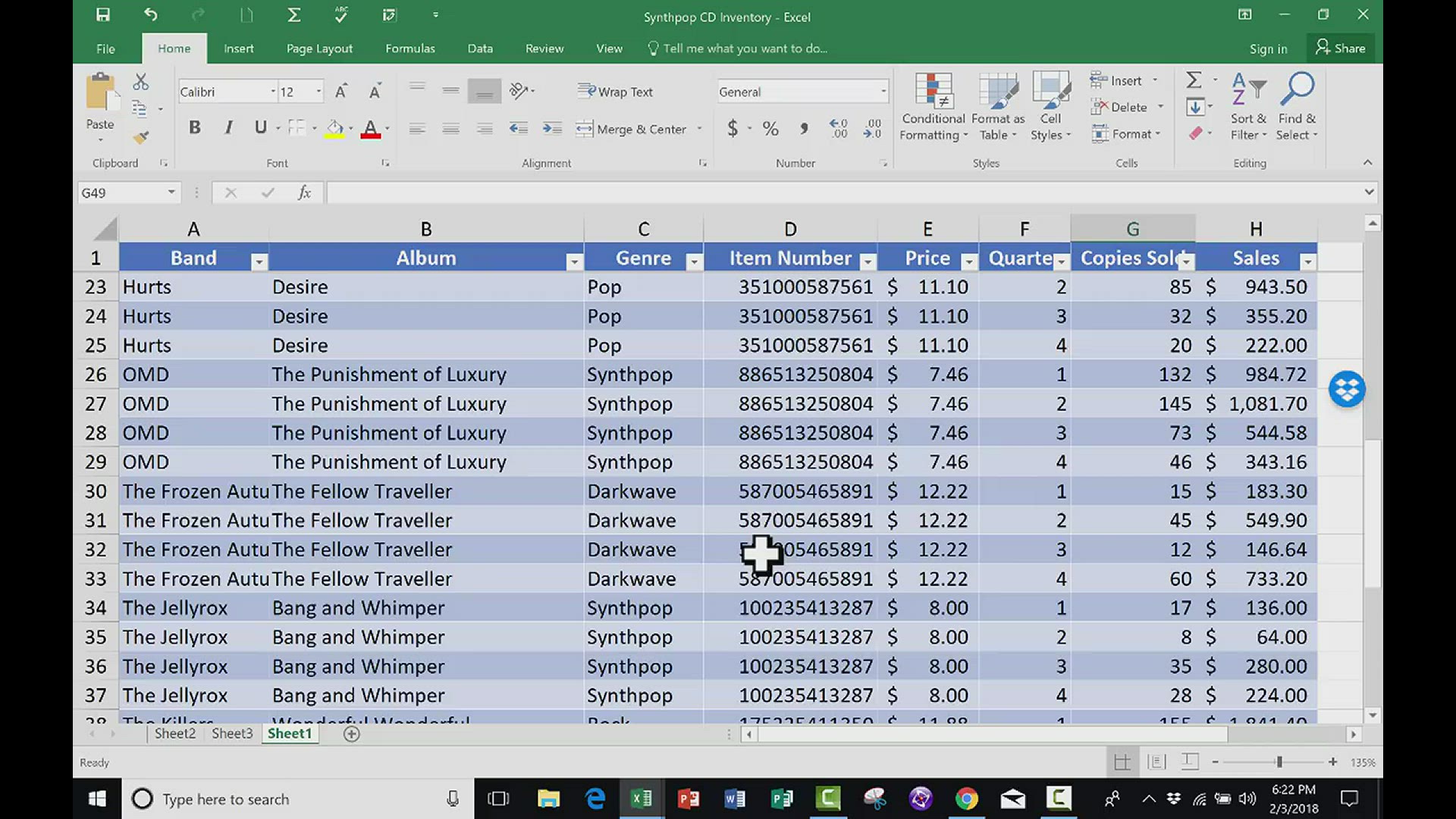Viewport: 1456px width, 819px height.
Task: Click the Save icon in quick access toolbar
Action: pyautogui.click(x=103, y=14)
